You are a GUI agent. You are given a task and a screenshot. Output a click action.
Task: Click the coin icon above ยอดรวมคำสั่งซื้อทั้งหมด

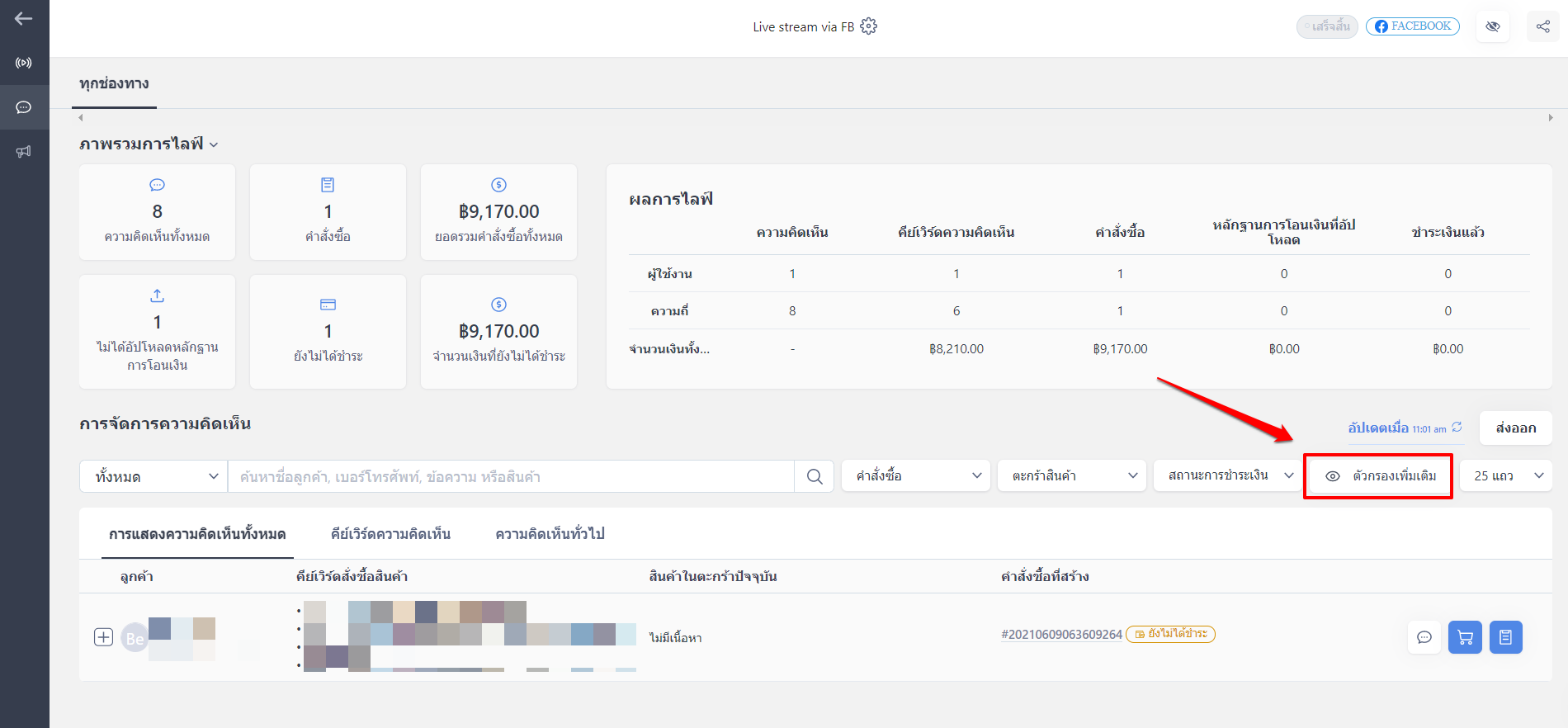(x=498, y=185)
